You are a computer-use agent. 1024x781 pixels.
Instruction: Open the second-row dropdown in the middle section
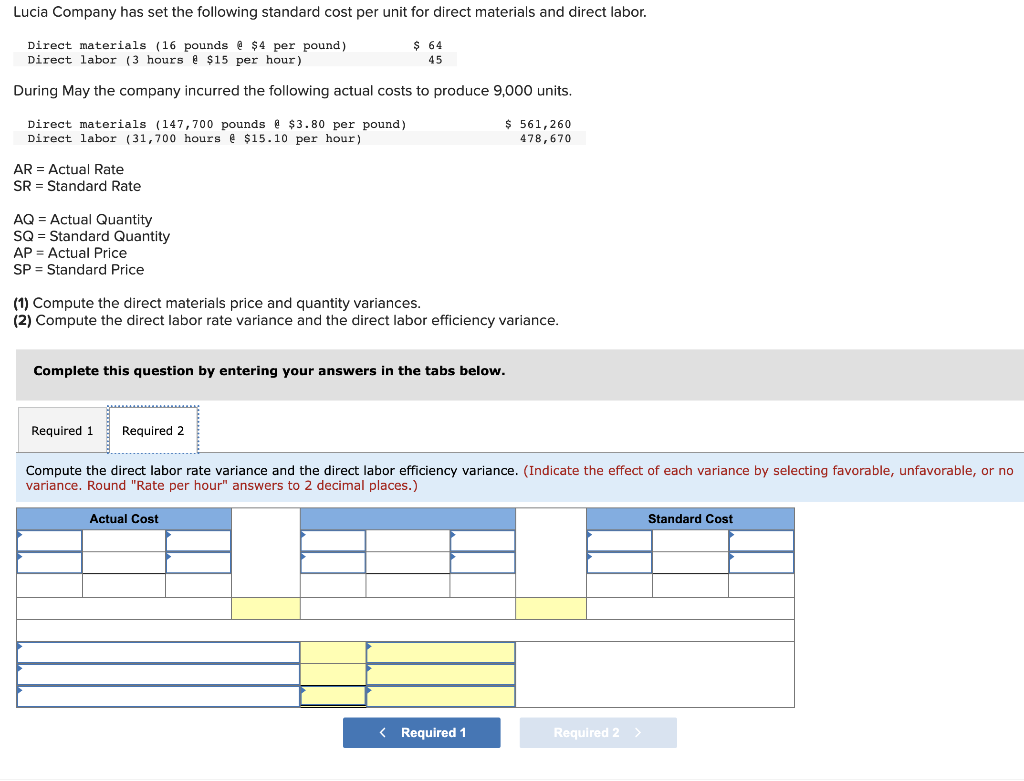333,562
